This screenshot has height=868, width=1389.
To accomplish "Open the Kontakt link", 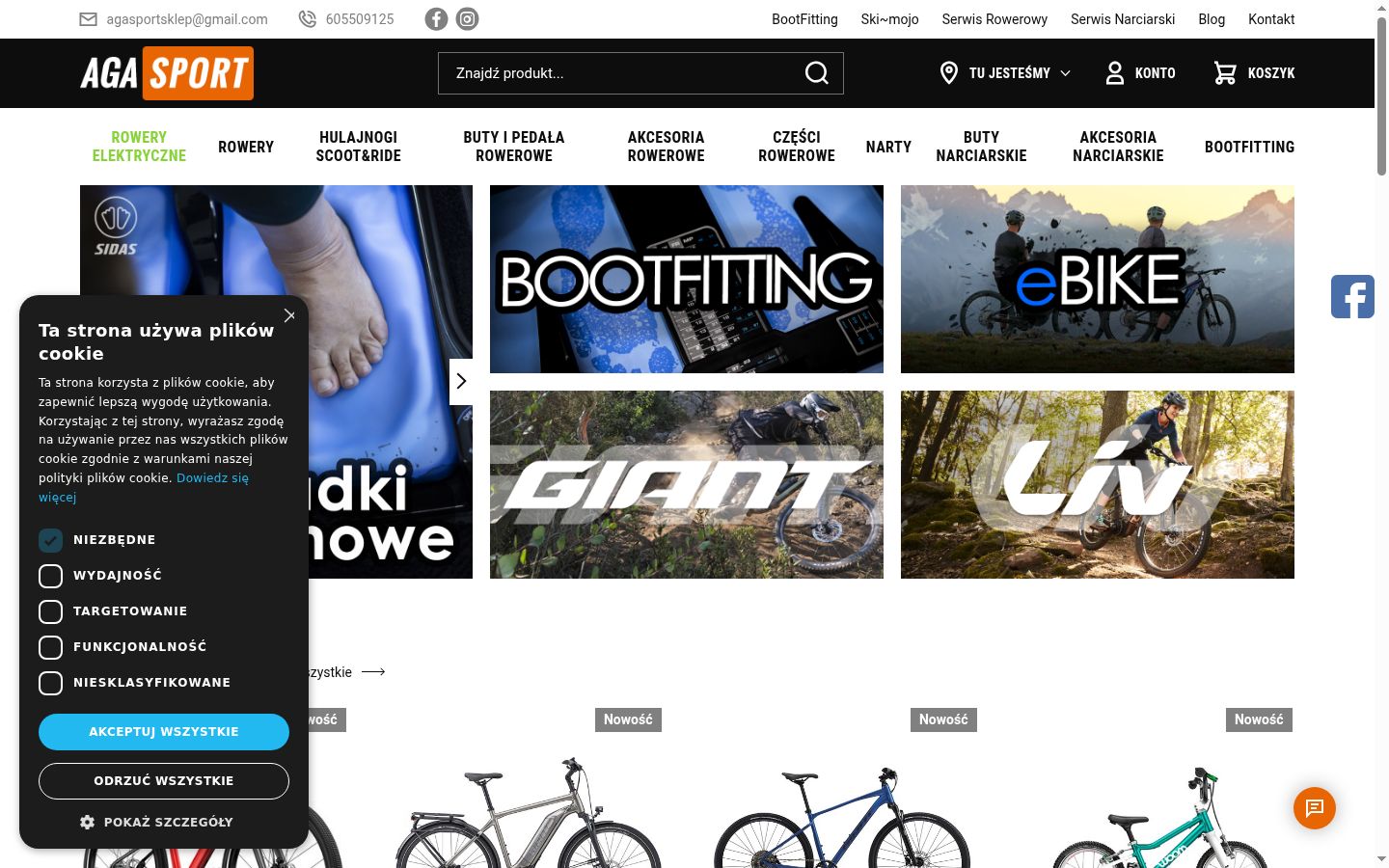I will (1271, 19).
